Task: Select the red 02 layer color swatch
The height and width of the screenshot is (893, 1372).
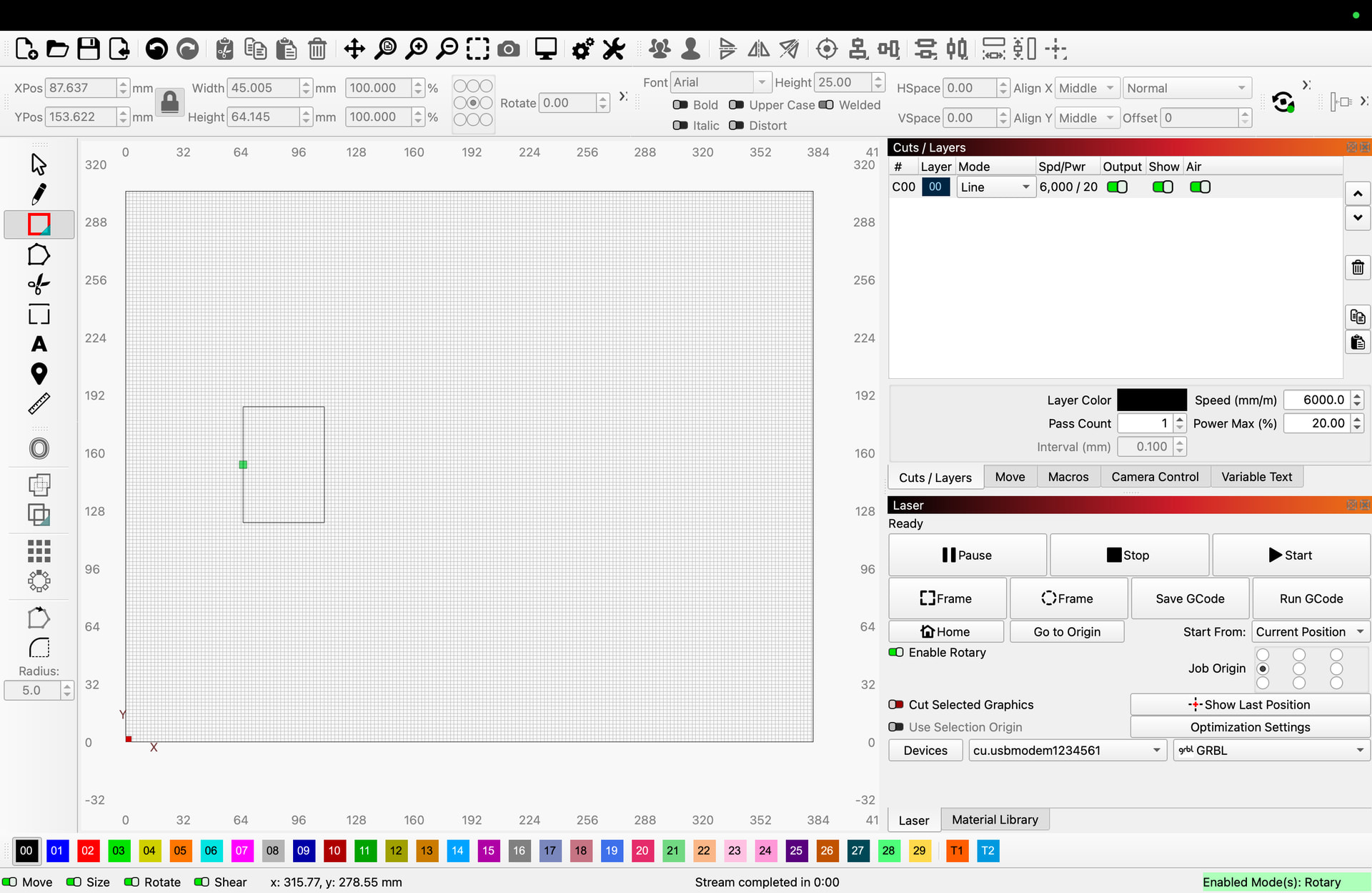Action: point(88,851)
